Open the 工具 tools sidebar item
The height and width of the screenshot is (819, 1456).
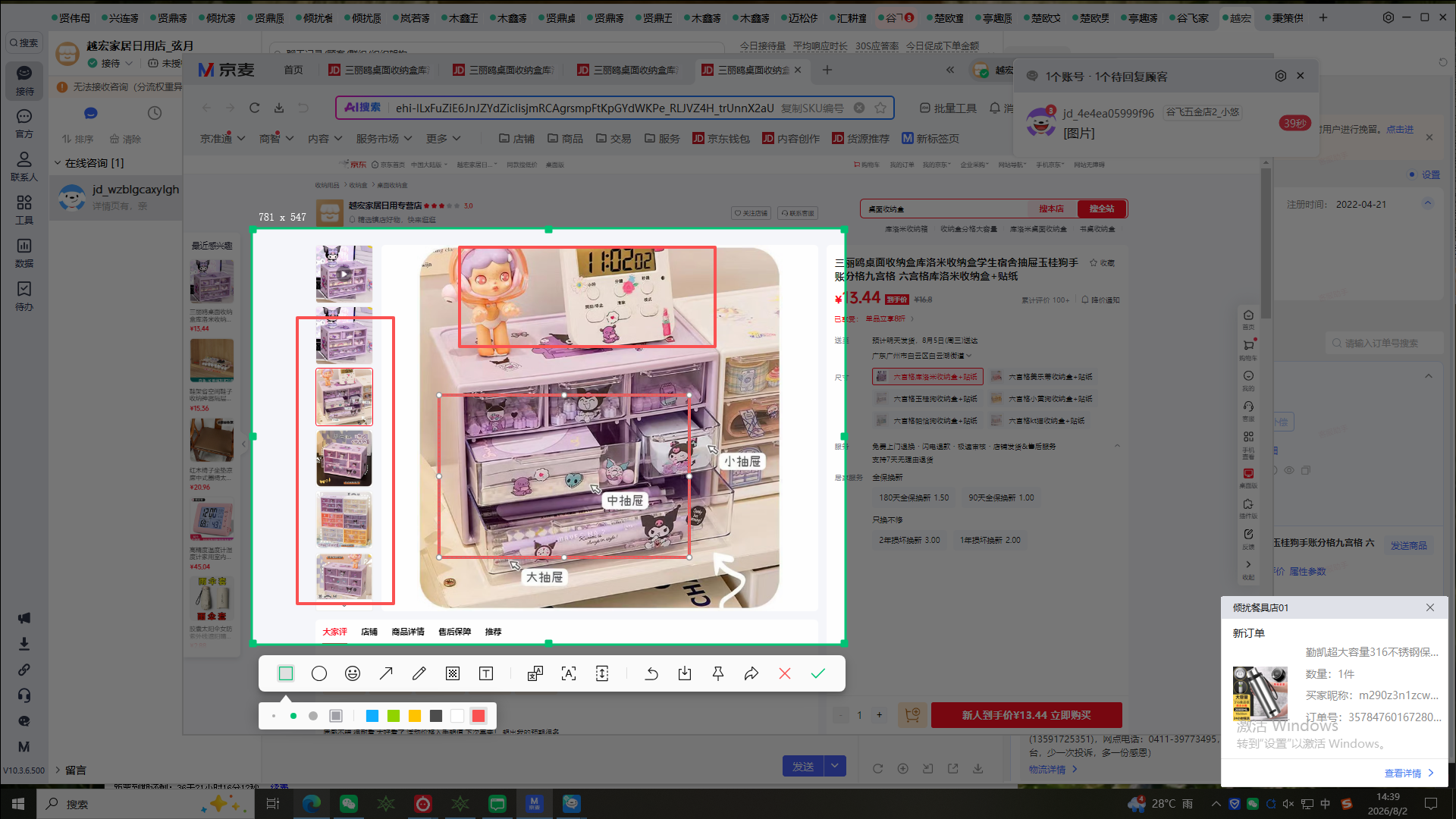point(24,210)
